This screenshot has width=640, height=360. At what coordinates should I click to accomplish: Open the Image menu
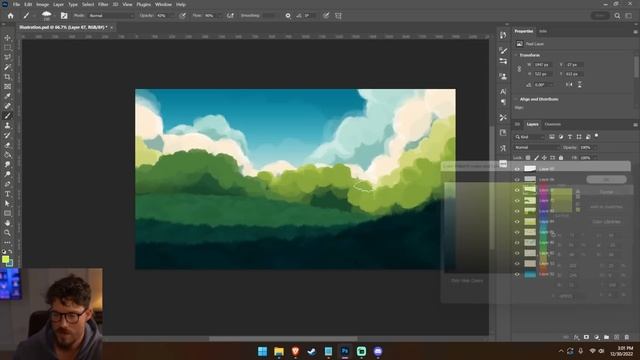(42, 4)
